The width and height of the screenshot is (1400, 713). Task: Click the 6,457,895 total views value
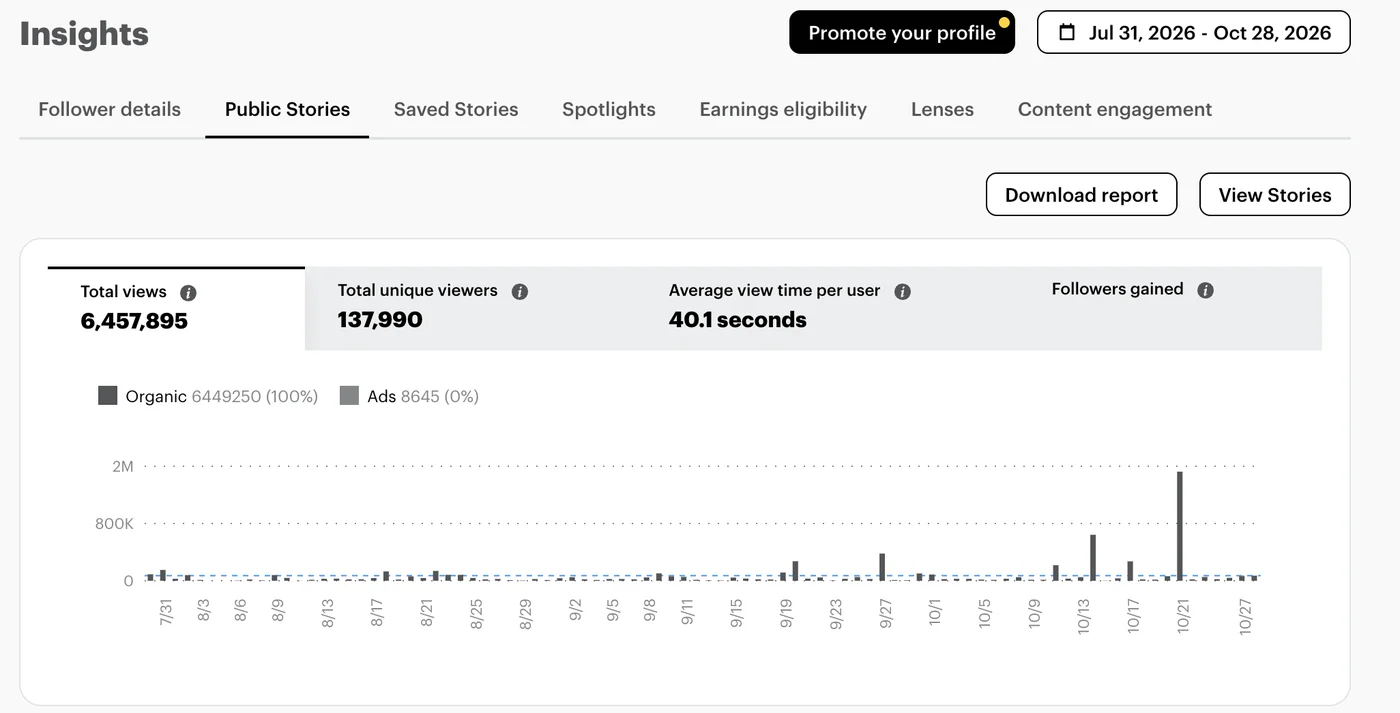(x=134, y=321)
